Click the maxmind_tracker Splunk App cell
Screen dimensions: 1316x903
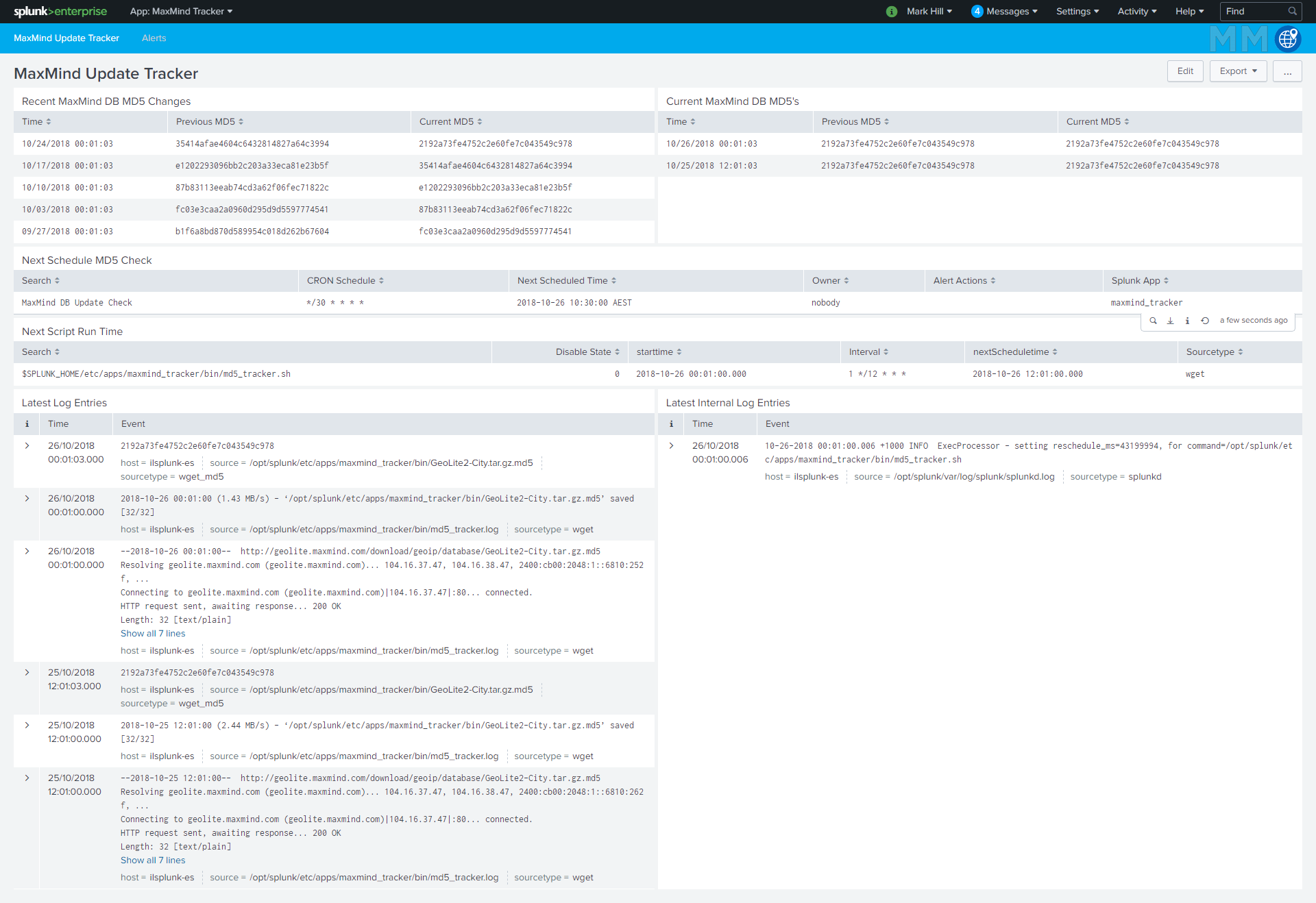tap(1147, 303)
